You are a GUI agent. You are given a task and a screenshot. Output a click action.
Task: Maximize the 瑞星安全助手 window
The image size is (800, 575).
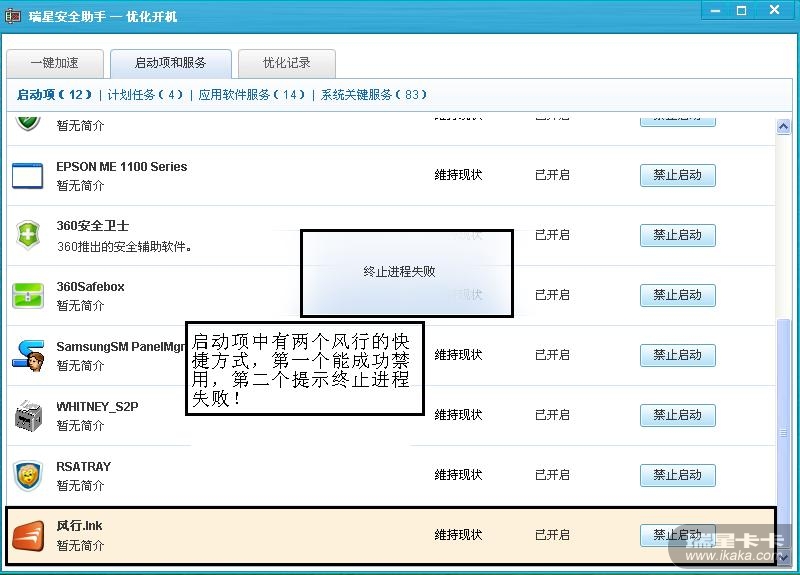741,10
